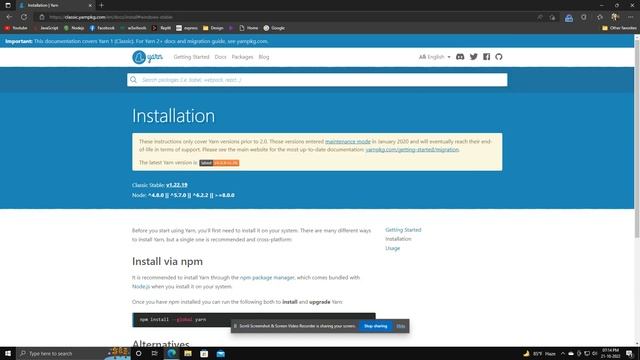Viewport: 640px width, 360px height.
Task: Open the Cortana circle on the taskbar
Action: click(138, 353)
